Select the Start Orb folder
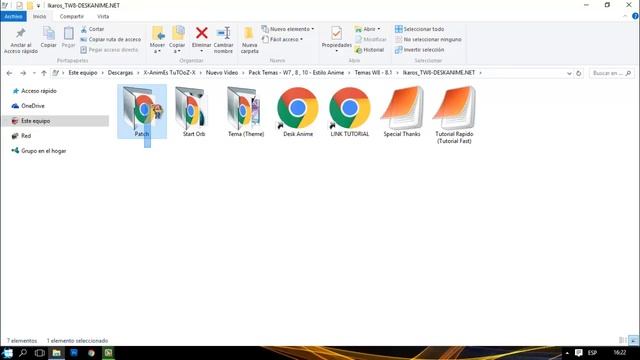The width and height of the screenshot is (640, 360). (194, 111)
